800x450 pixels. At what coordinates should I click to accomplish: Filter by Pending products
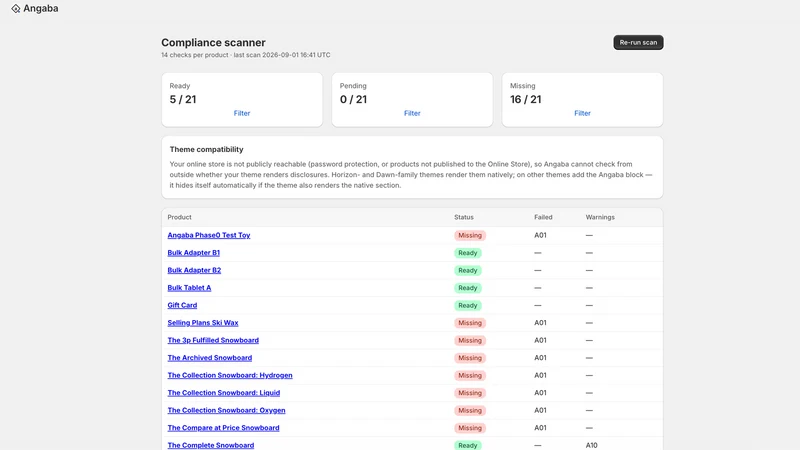coord(412,113)
